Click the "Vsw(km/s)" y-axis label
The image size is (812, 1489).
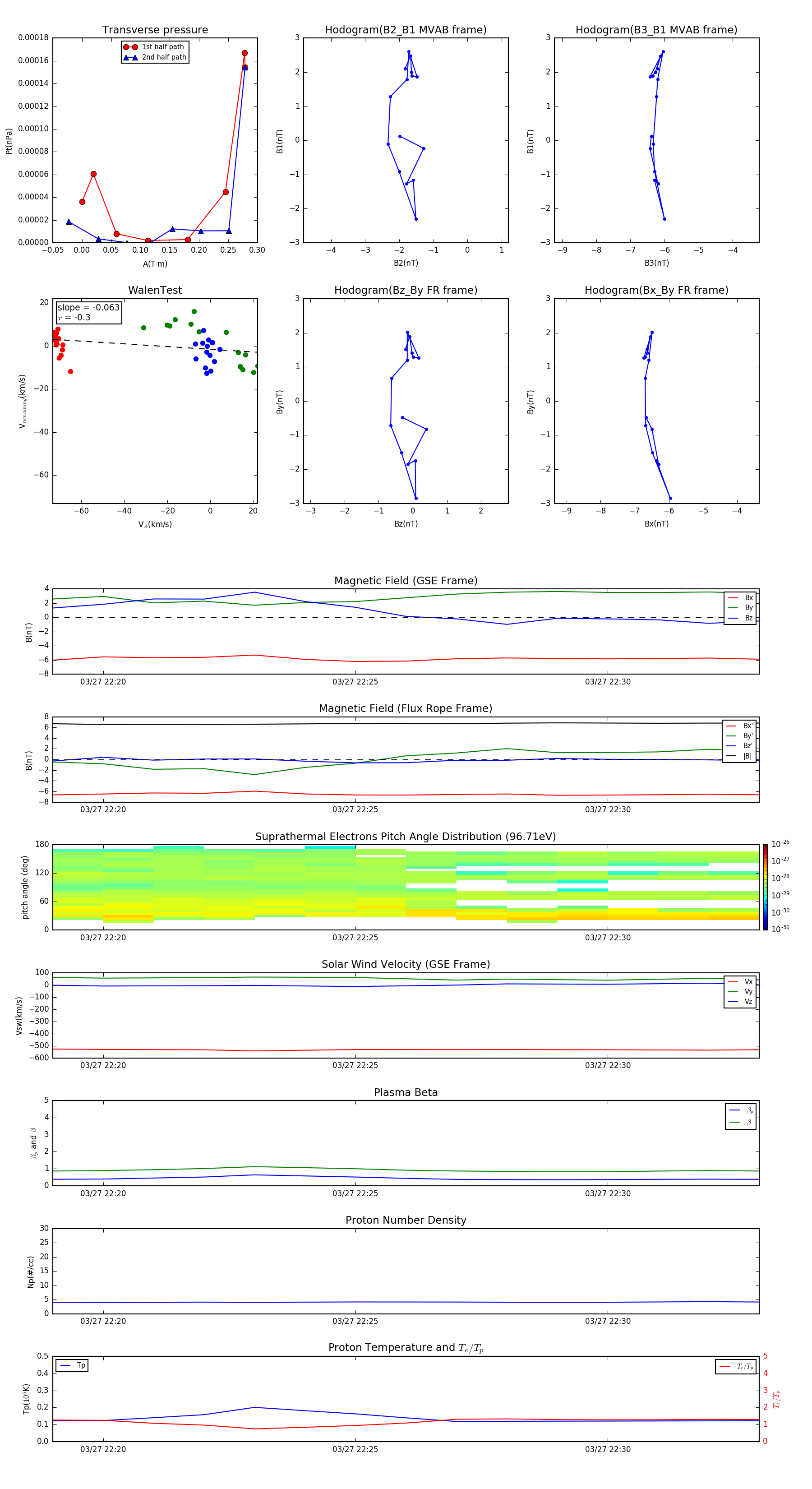[x=19, y=1015]
